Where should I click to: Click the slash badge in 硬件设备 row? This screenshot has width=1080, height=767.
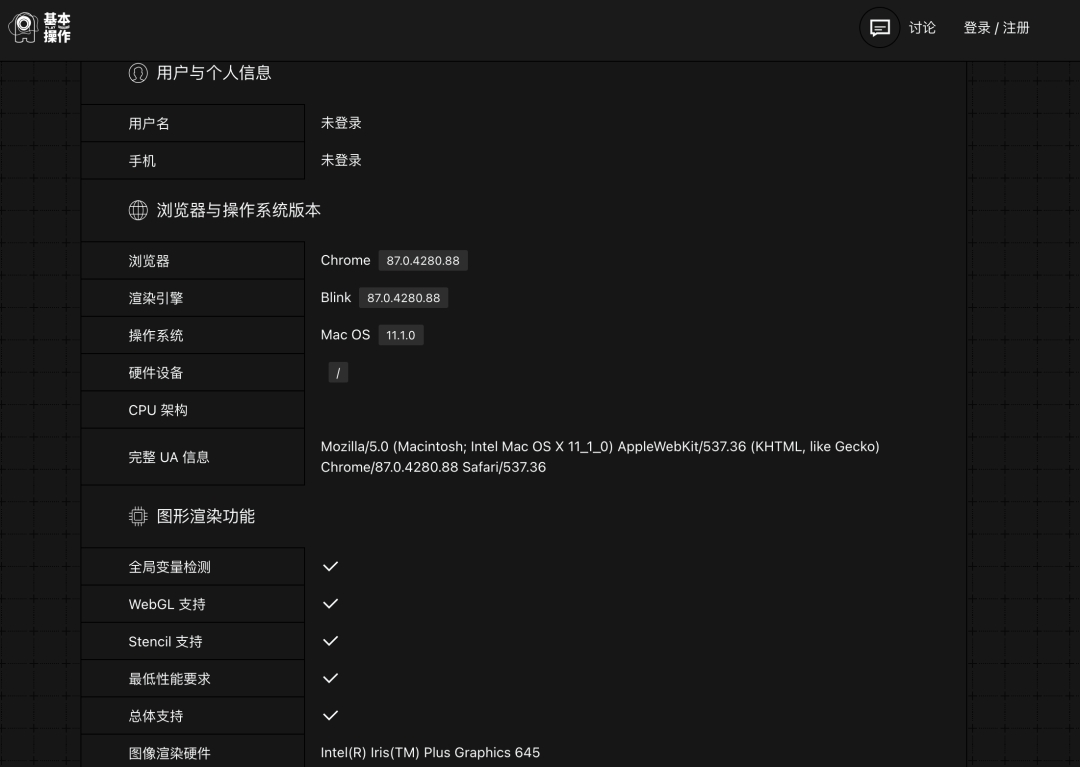[x=338, y=373]
